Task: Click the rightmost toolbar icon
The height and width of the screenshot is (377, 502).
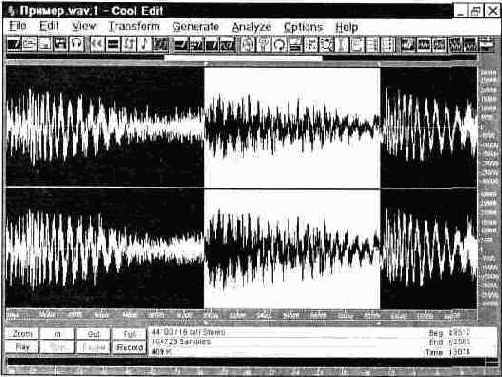Action: [x=487, y=44]
